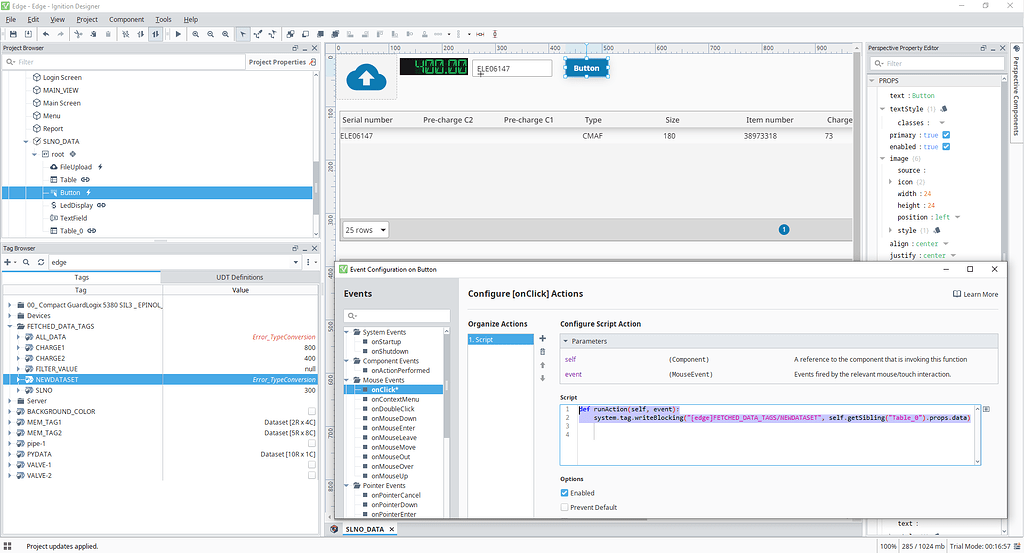The height and width of the screenshot is (553, 1024).
Task: Delete the action with the trash icon
Action: [x=543, y=352]
